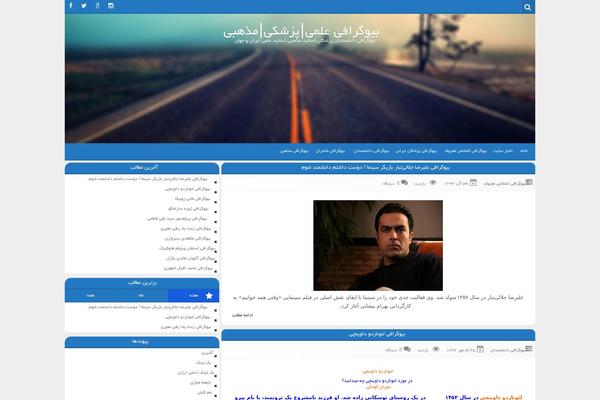
Task: Open لئوناردو داوینچی link in latest posts
Action: click(x=188, y=189)
